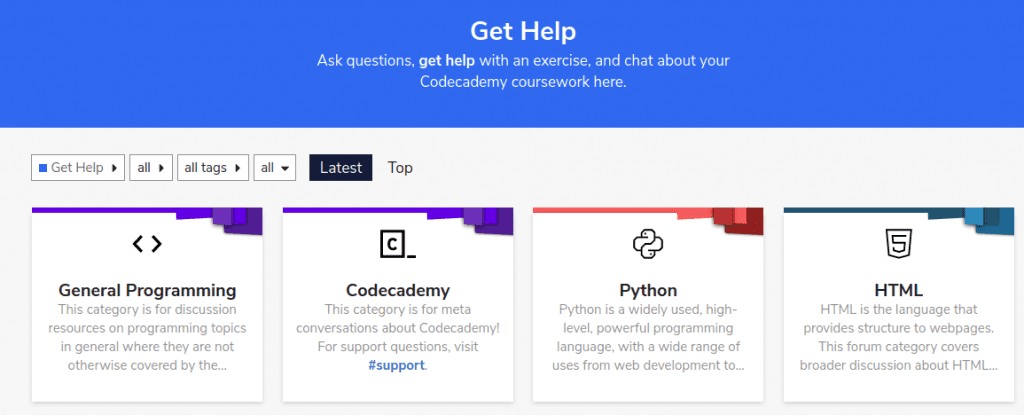The width and height of the screenshot is (1024, 415).
Task: Expand the 'all' dropdown with down caret
Action: (x=275, y=168)
